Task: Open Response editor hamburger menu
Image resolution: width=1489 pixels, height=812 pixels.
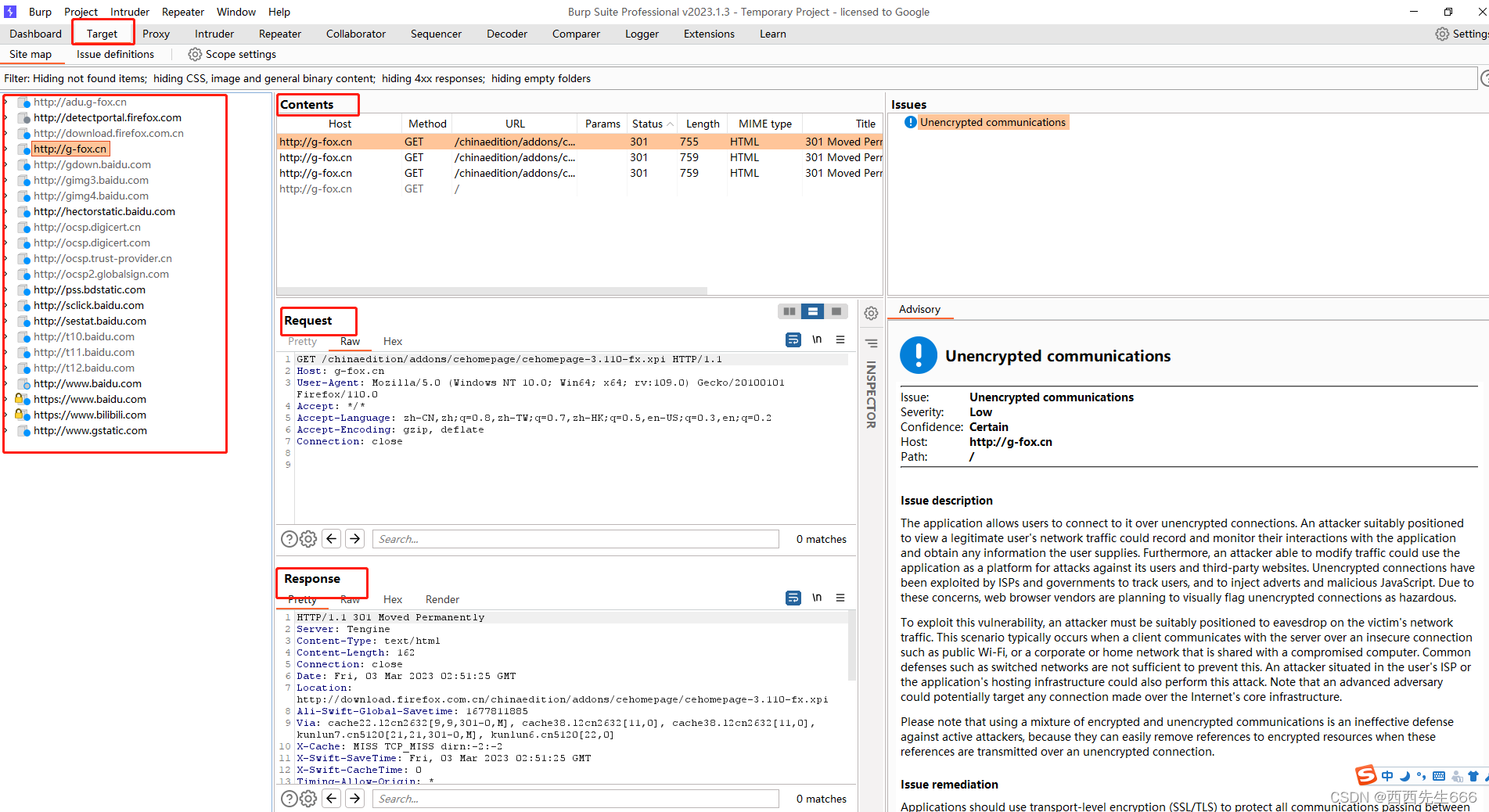Action: click(840, 598)
